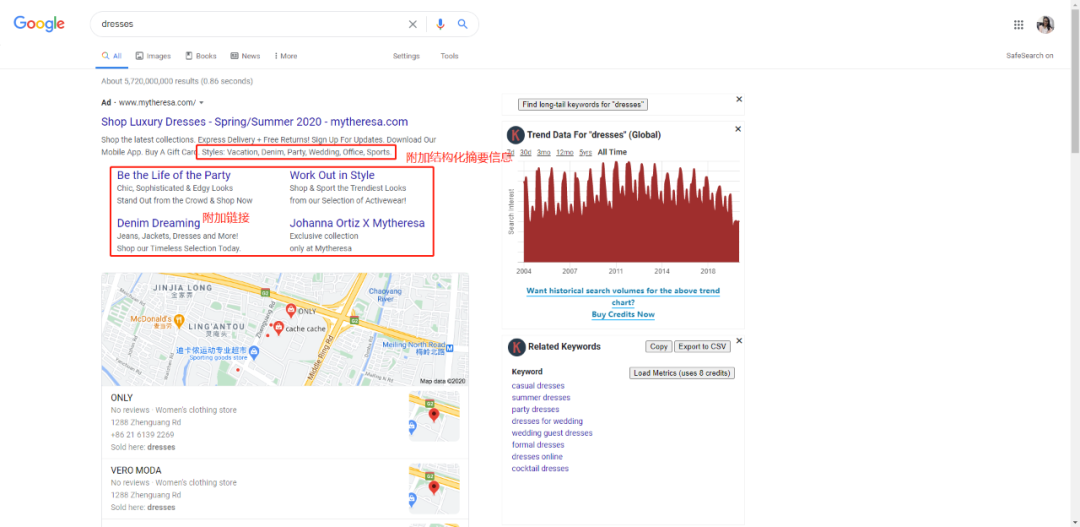Open ONLY listing map thumbnail
The image size is (1080, 527).
pos(434,417)
